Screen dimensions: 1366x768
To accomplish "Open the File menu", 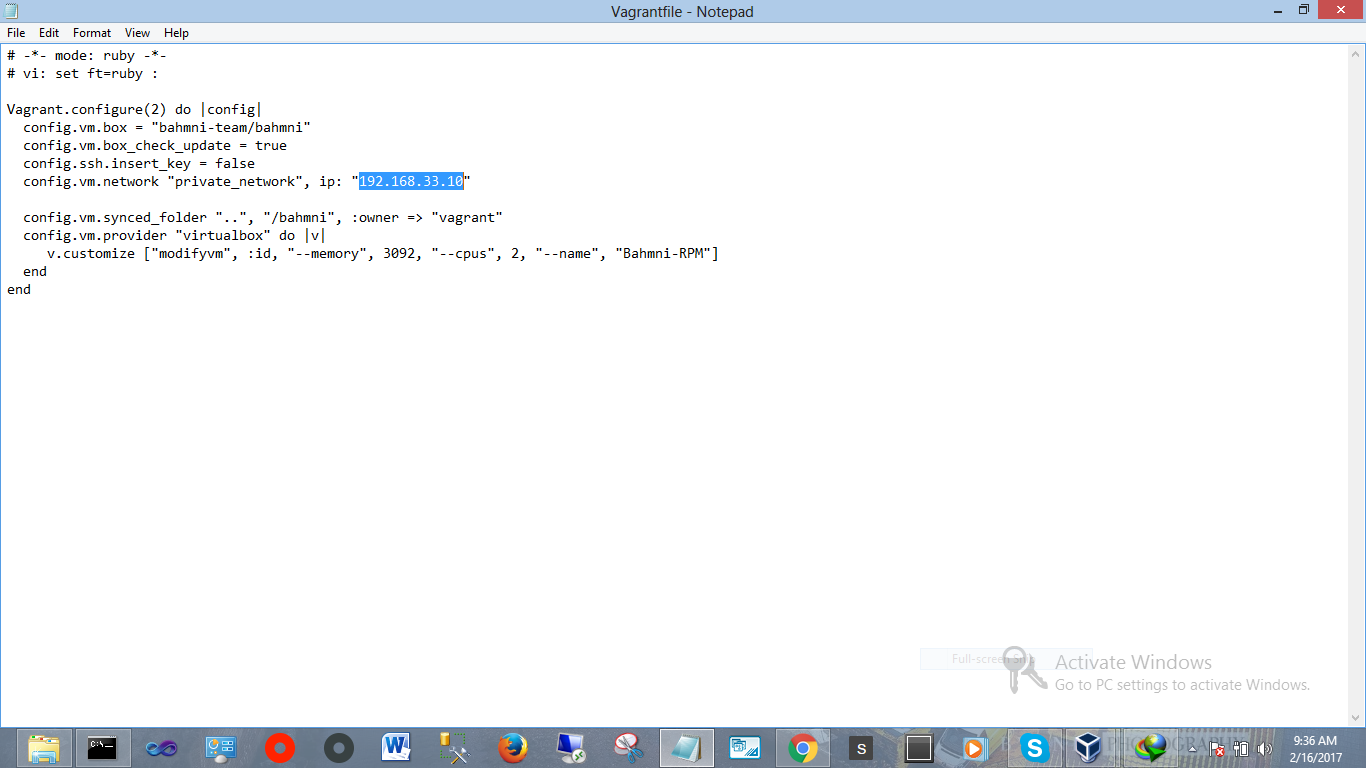I will (x=16, y=33).
